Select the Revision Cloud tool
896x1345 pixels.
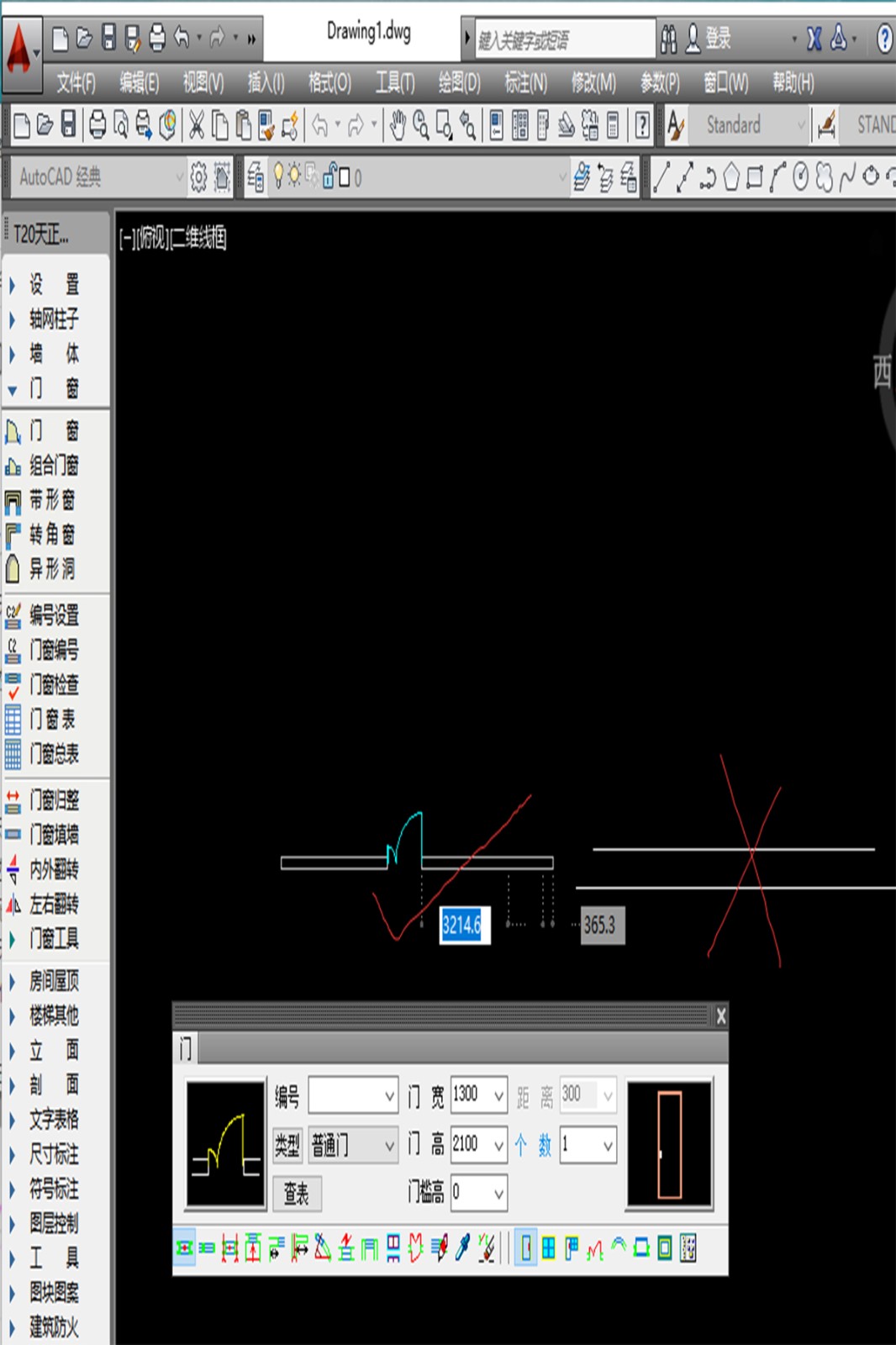(825, 177)
